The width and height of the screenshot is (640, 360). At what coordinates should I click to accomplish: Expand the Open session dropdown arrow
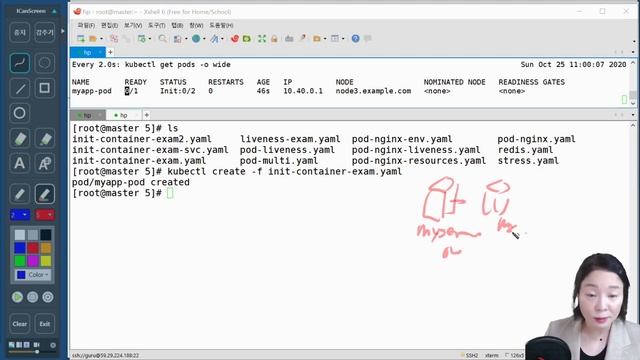[101, 39]
